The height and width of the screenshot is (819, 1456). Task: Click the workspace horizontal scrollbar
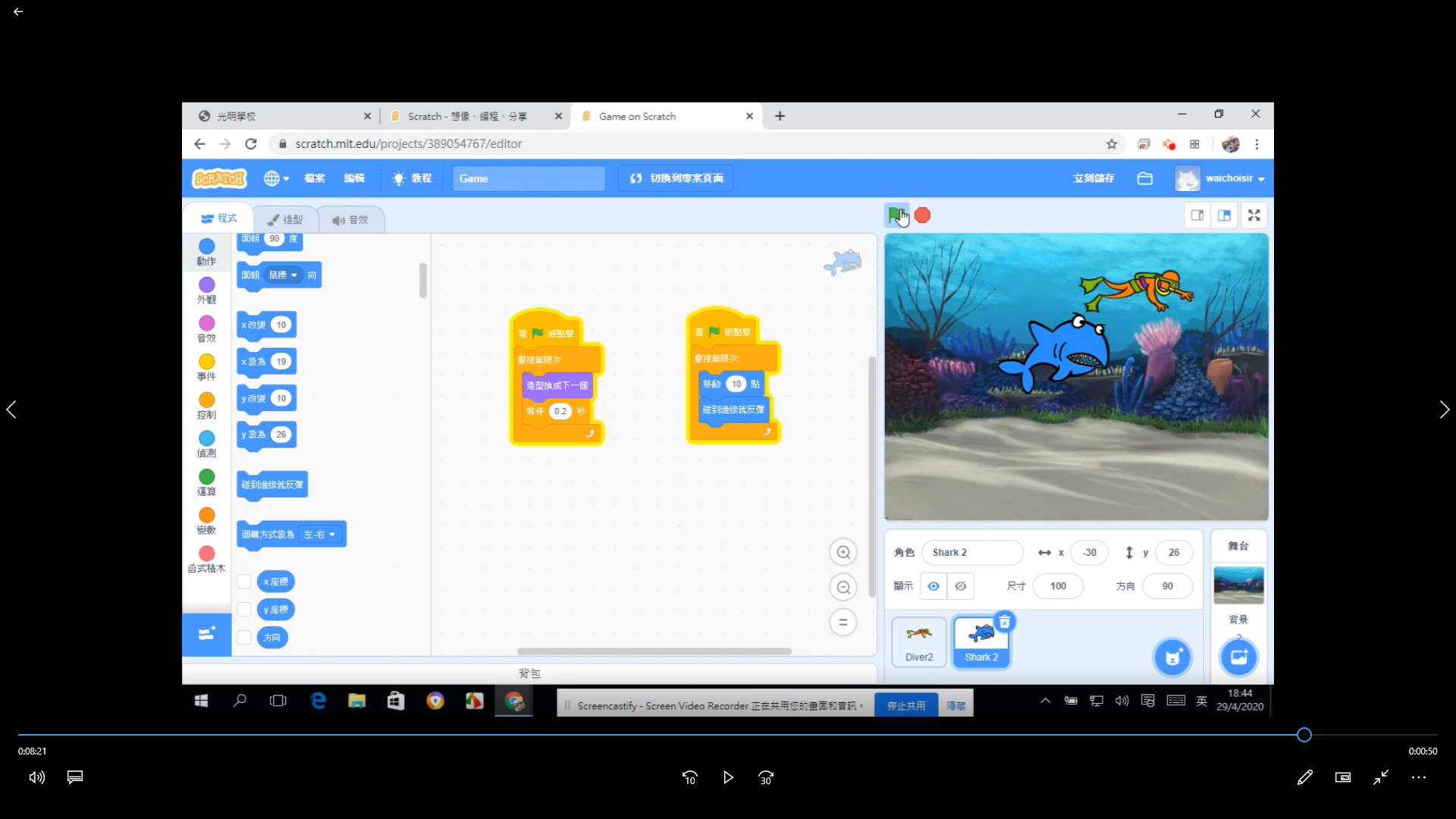point(654,651)
